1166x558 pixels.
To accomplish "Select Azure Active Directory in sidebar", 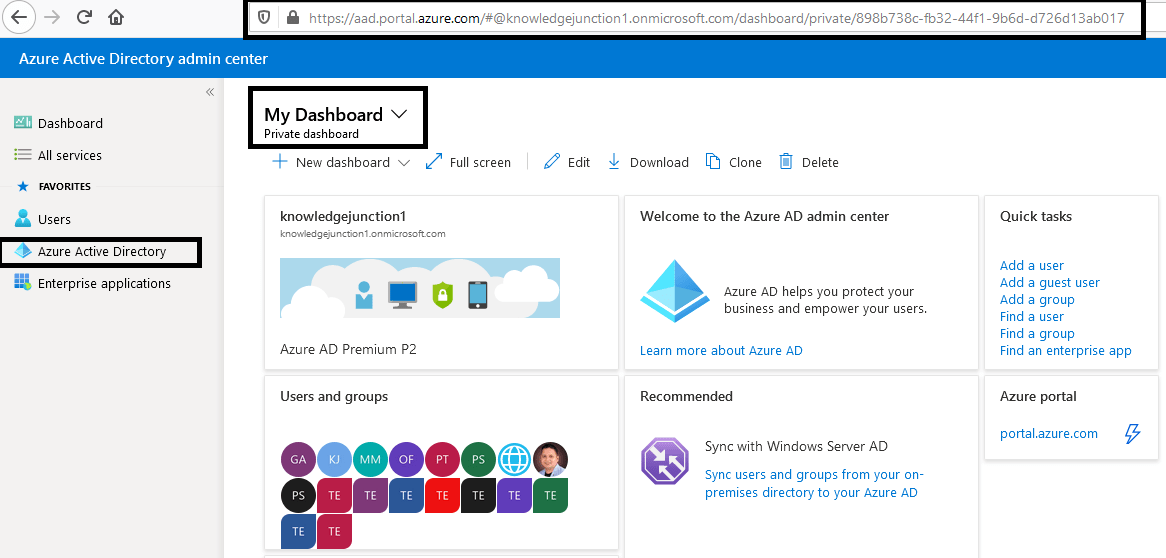I will coord(91,251).
